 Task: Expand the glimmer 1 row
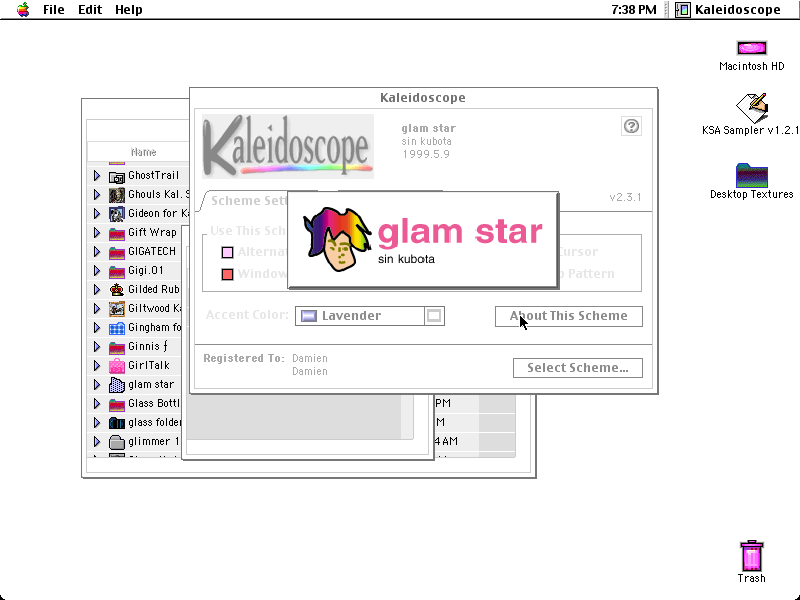coord(97,442)
